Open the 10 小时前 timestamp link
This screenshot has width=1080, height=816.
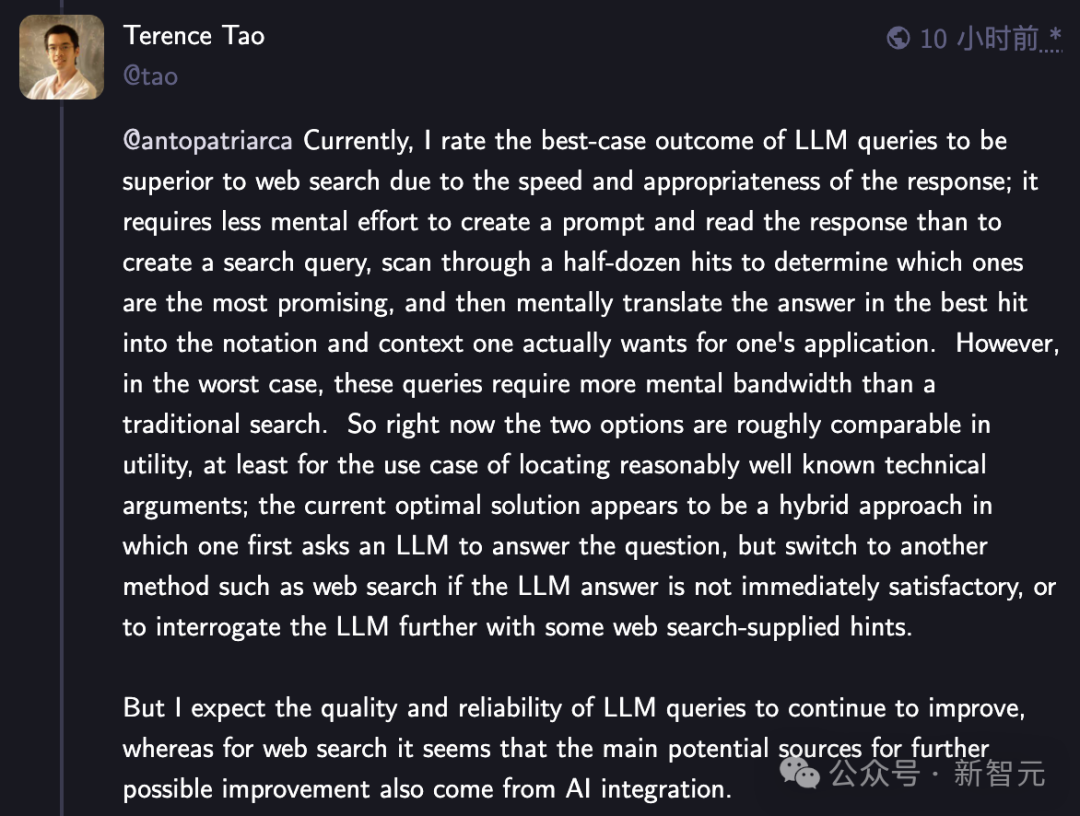point(979,39)
